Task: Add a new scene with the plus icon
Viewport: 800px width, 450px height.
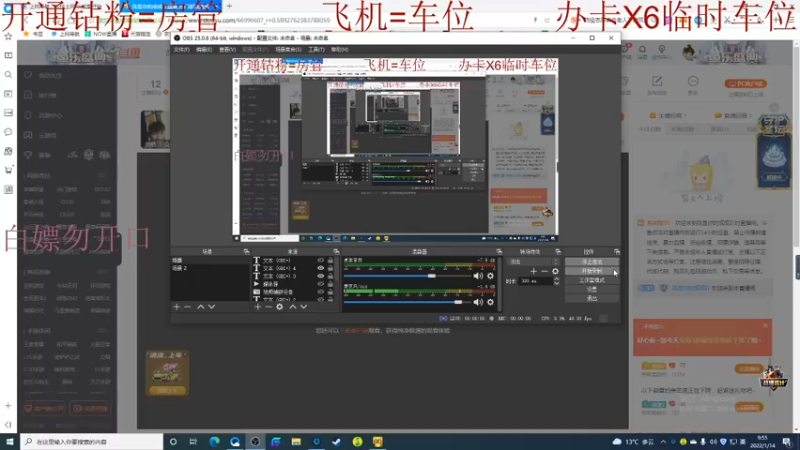Action: point(177,307)
